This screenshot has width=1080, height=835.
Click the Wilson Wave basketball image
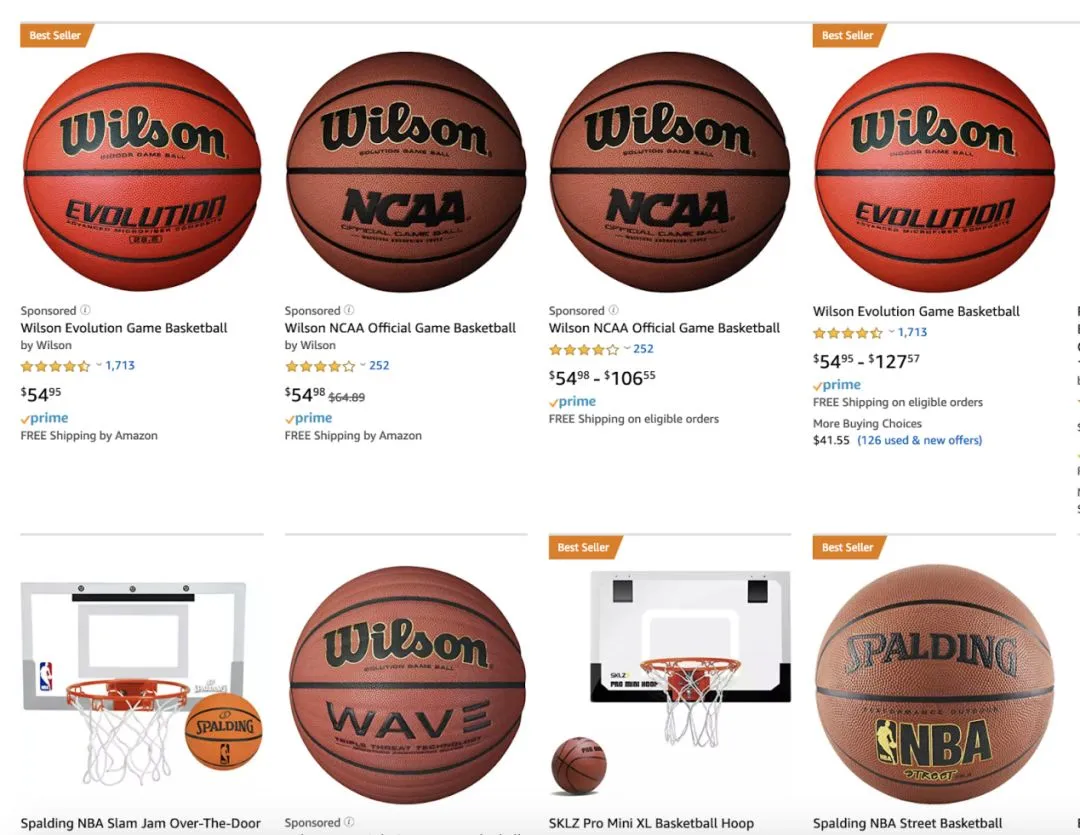pos(406,685)
